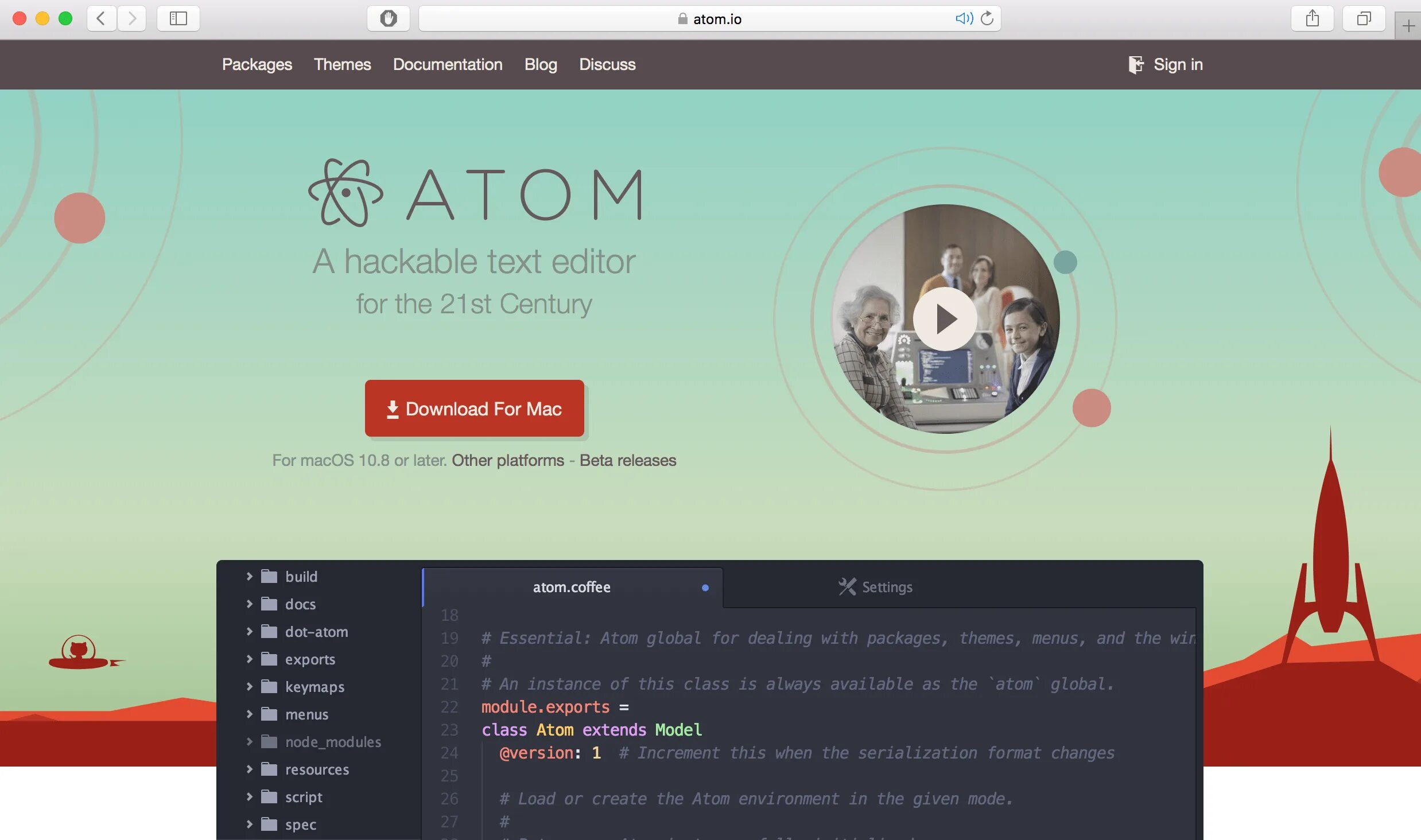Open the privacy shield extension icon
Viewport: 1421px width, 840px height.
(389, 18)
